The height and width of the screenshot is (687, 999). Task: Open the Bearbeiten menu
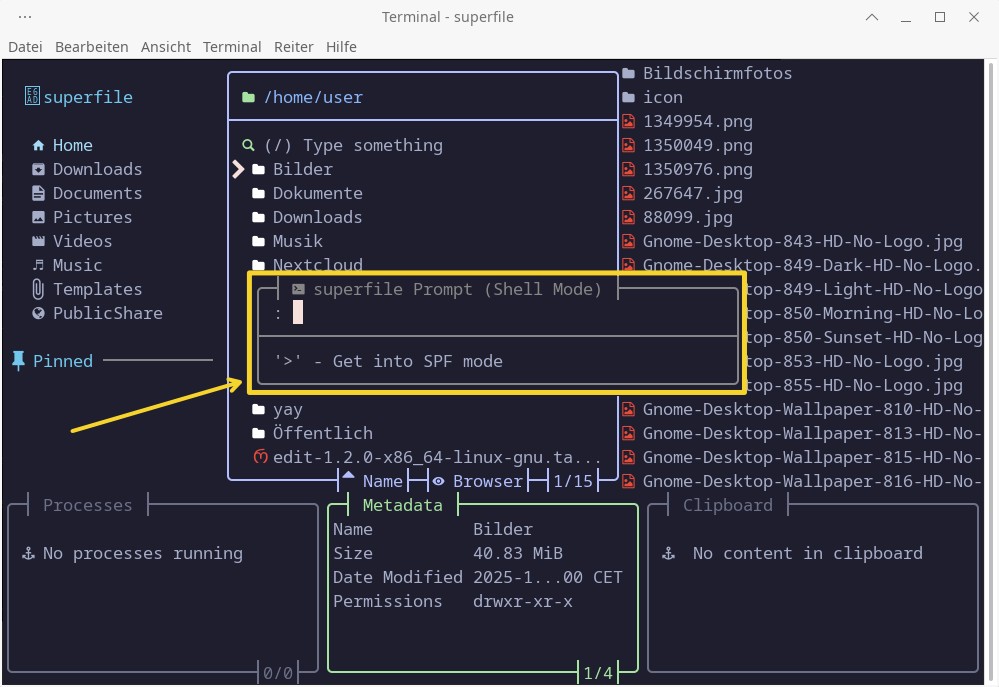tap(91, 47)
